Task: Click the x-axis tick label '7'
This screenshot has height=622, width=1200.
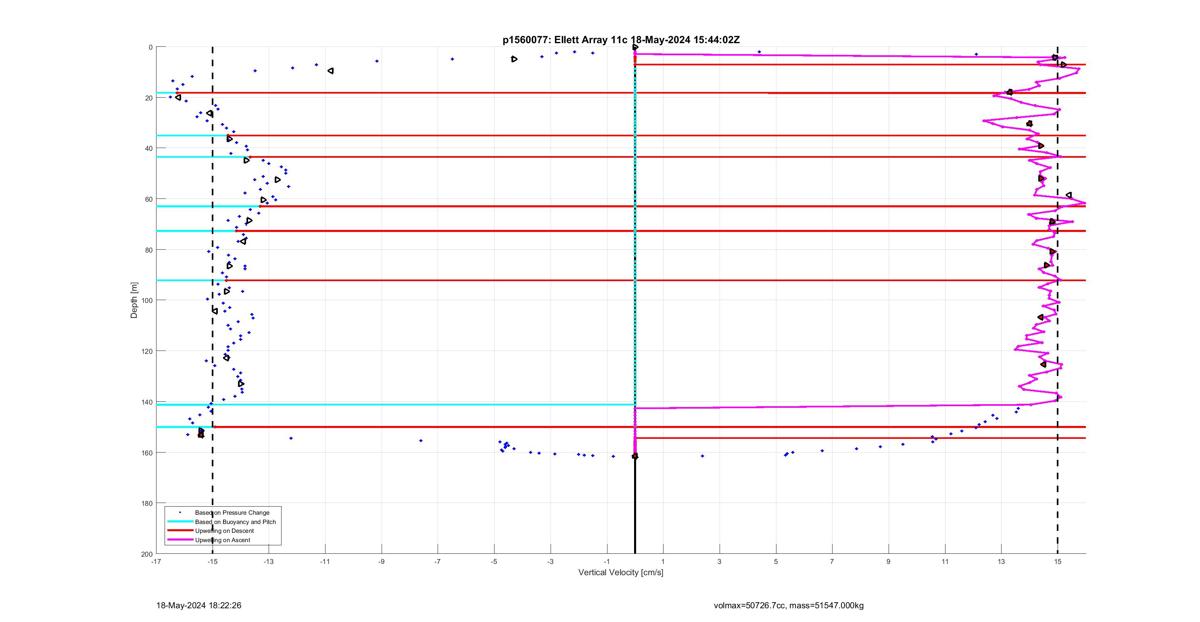Action: pos(832,562)
